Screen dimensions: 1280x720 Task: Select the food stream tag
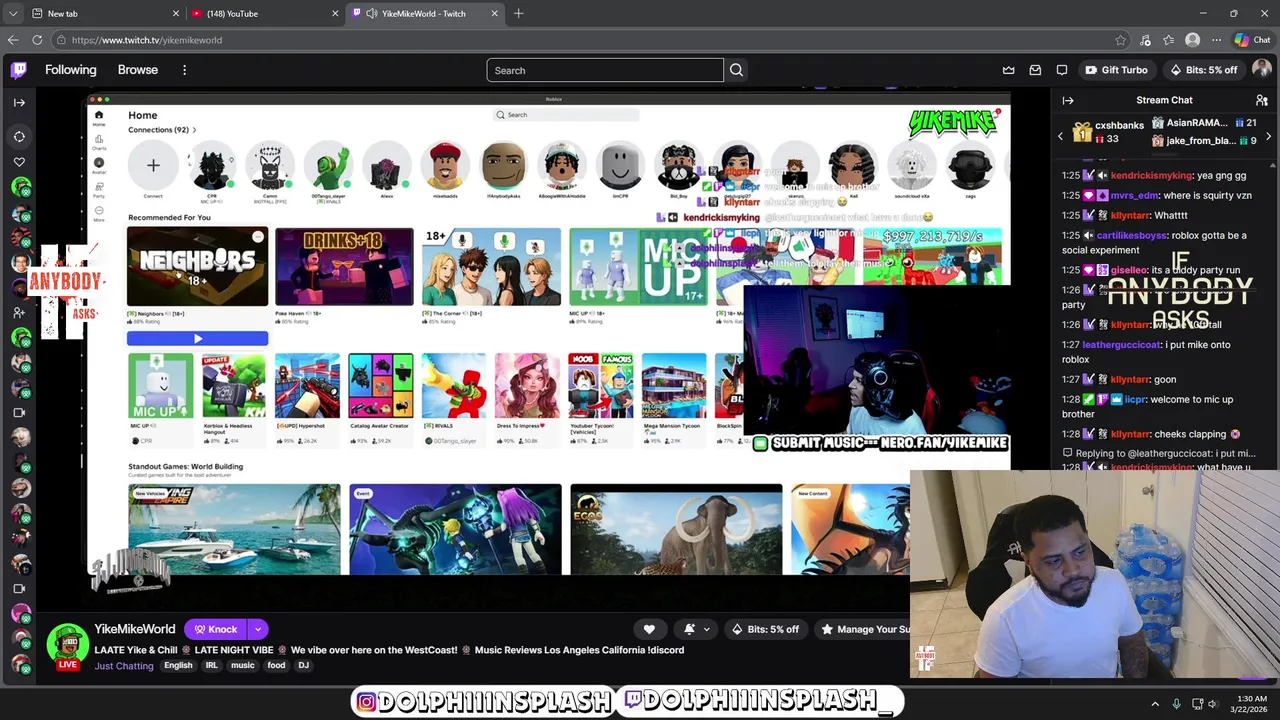[x=276, y=666]
